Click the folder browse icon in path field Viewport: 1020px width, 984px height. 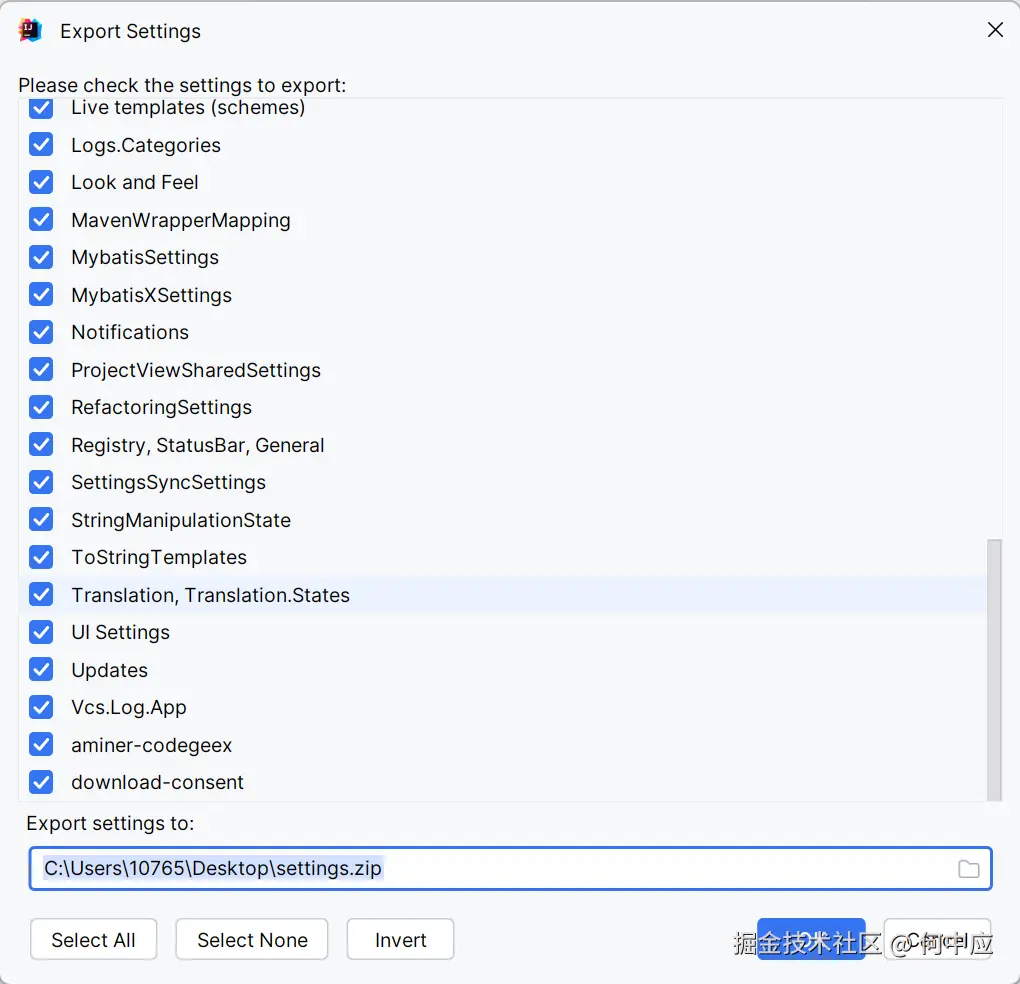[x=968, y=868]
